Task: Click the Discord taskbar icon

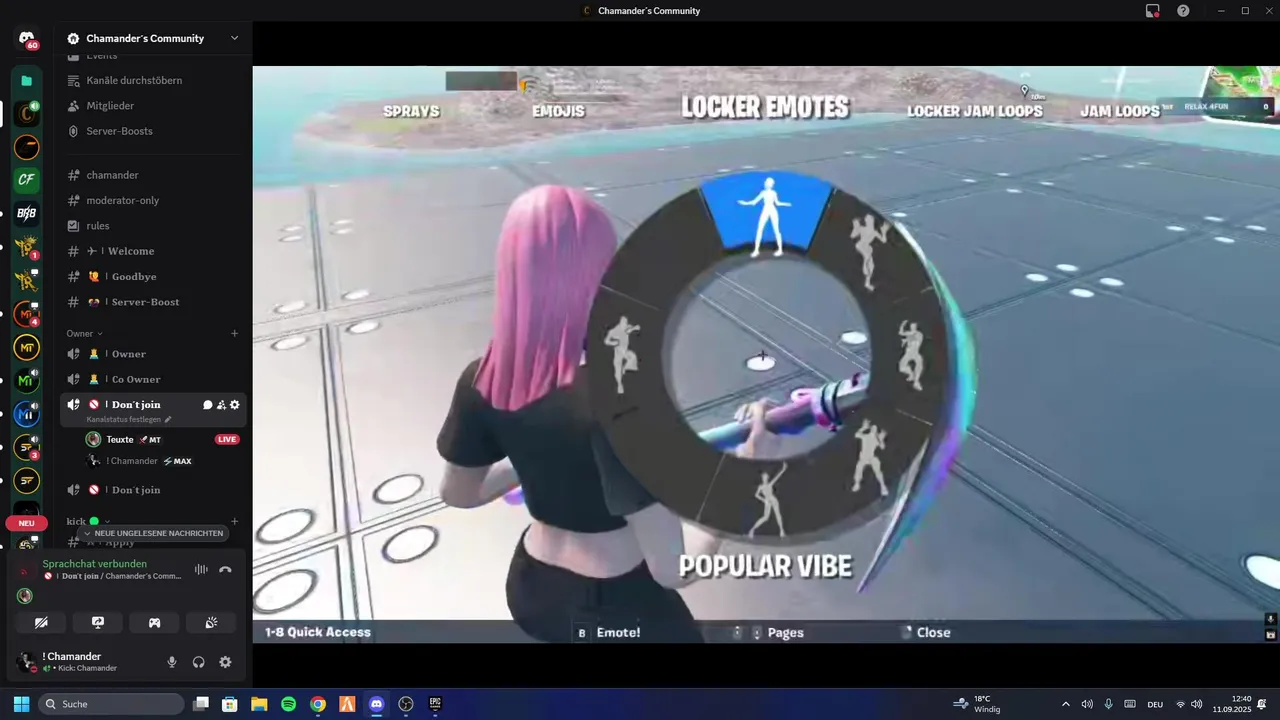Action: click(x=376, y=704)
